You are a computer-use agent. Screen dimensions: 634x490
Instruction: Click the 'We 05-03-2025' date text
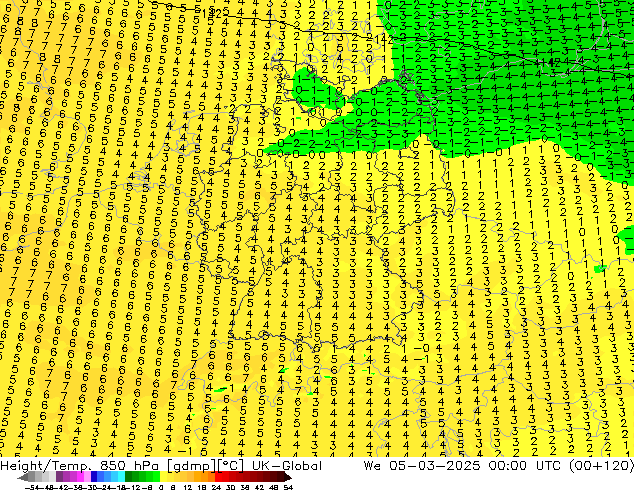(422, 466)
